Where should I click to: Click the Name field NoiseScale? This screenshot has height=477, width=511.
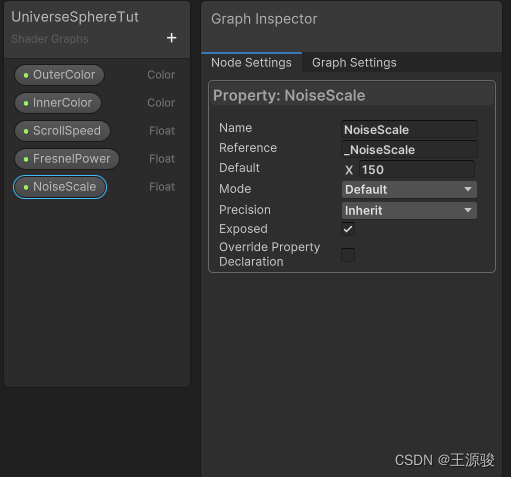409,129
